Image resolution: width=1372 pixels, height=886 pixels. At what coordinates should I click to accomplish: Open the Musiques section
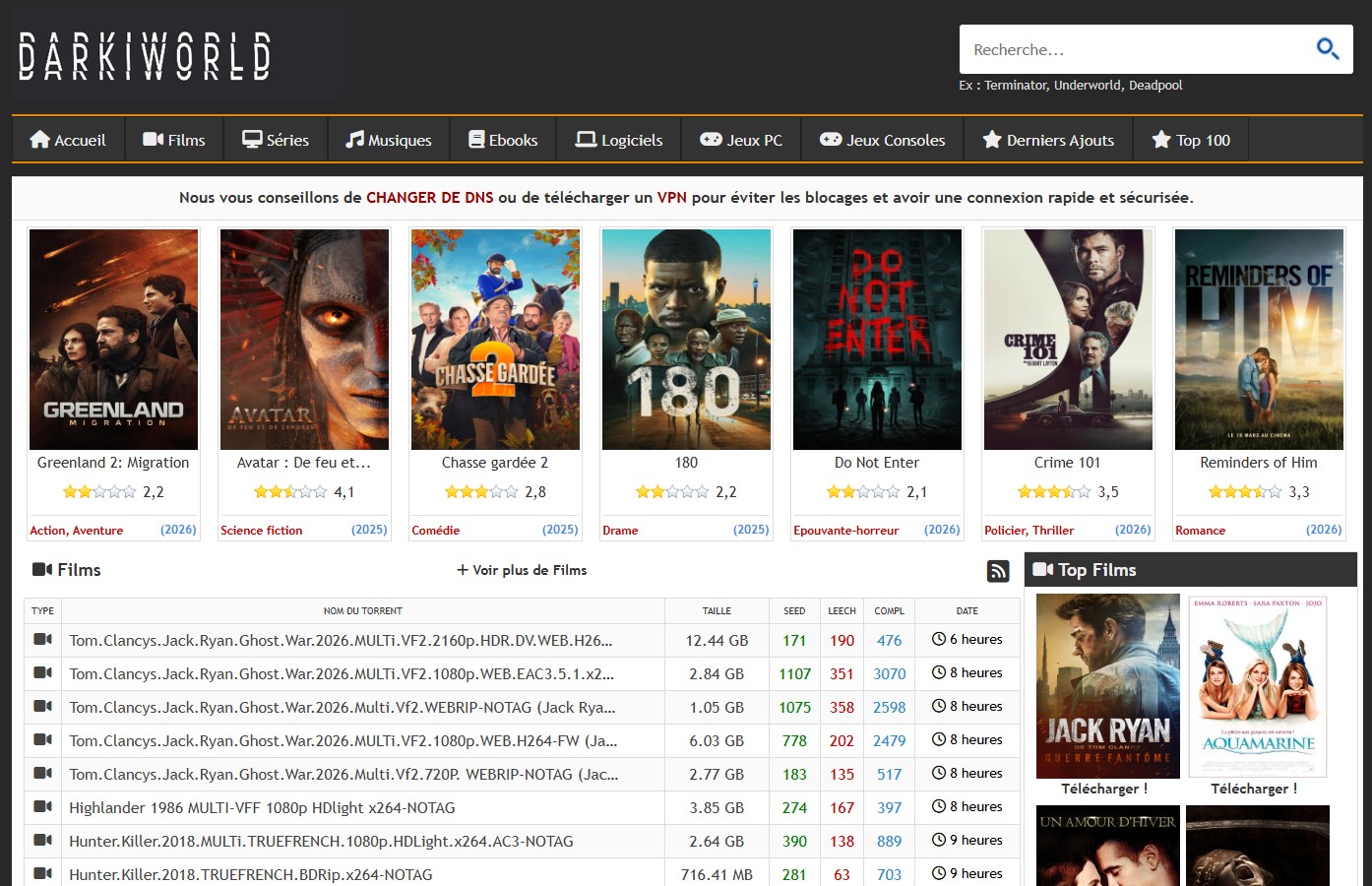[389, 140]
